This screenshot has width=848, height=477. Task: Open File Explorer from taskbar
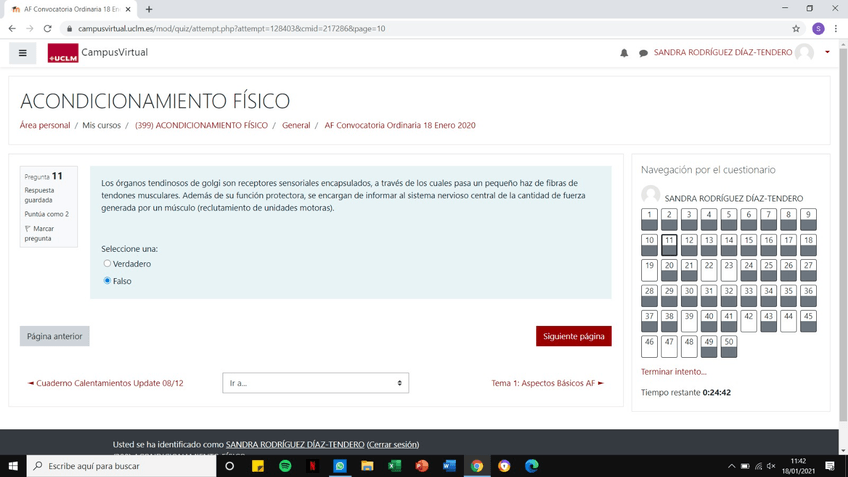pyautogui.click(x=367, y=466)
